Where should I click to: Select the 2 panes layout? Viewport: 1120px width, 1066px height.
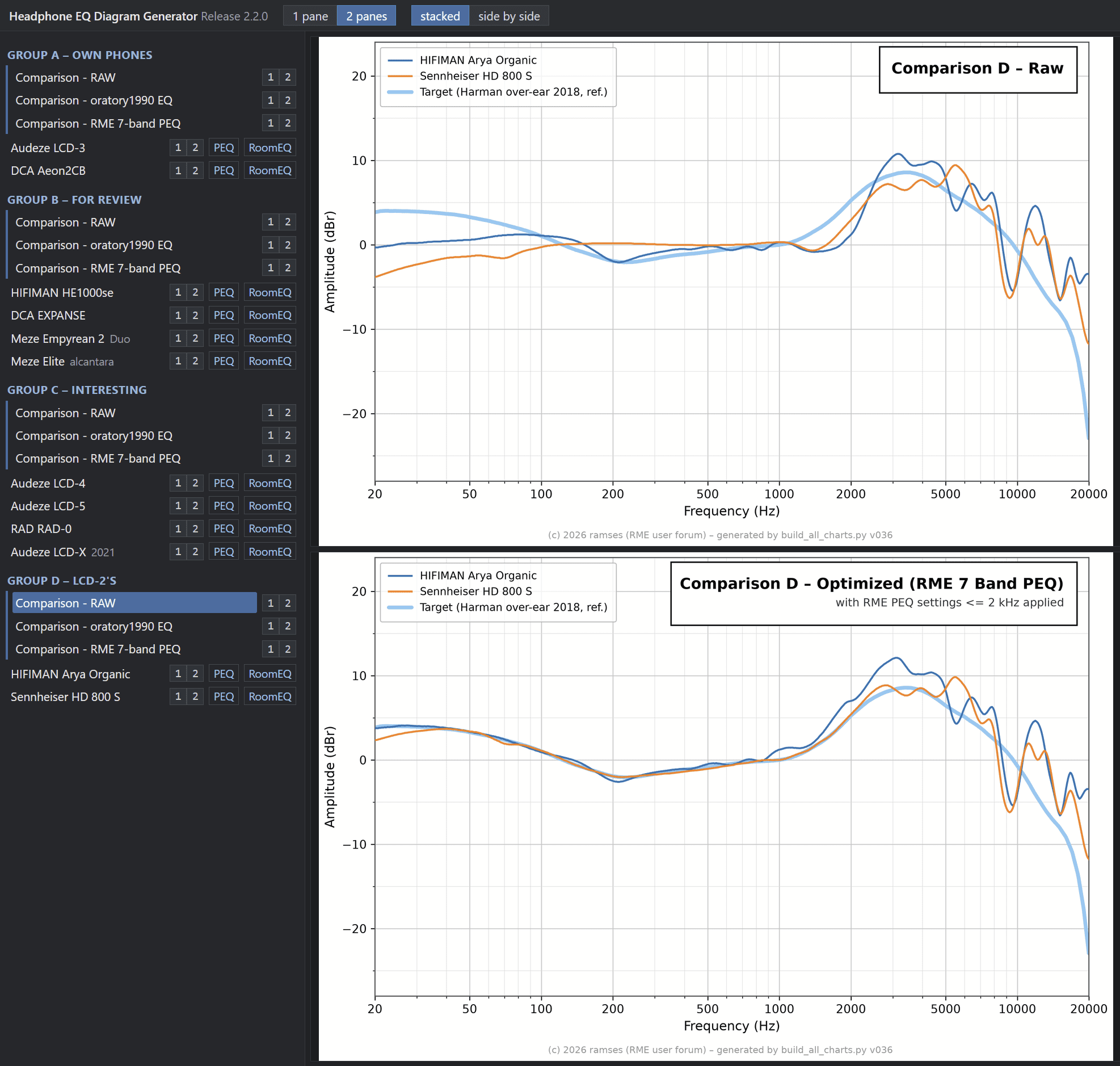click(x=367, y=16)
